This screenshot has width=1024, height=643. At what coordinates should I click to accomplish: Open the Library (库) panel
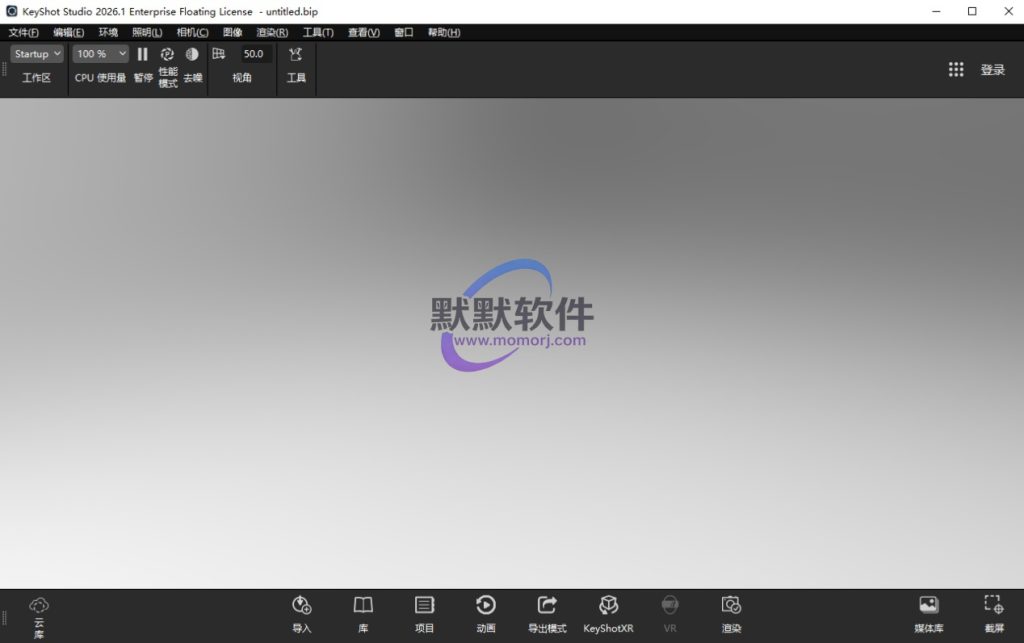(x=363, y=612)
